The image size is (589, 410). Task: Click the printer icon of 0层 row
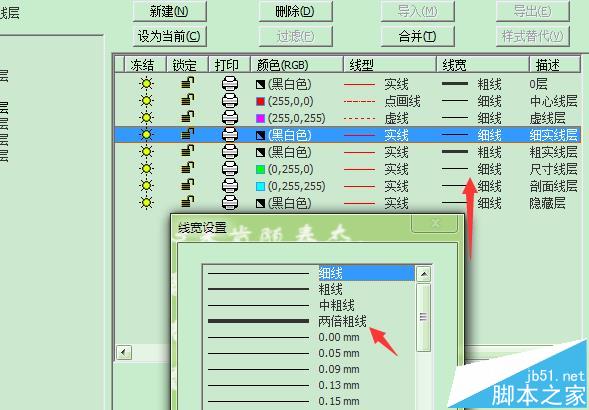point(230,84)
